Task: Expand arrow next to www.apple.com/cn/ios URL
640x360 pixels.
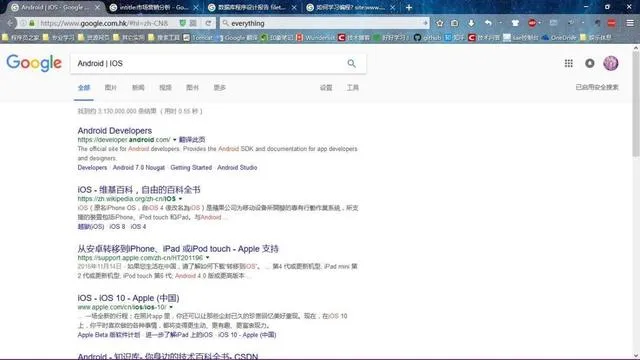Action: coord(171,307)
